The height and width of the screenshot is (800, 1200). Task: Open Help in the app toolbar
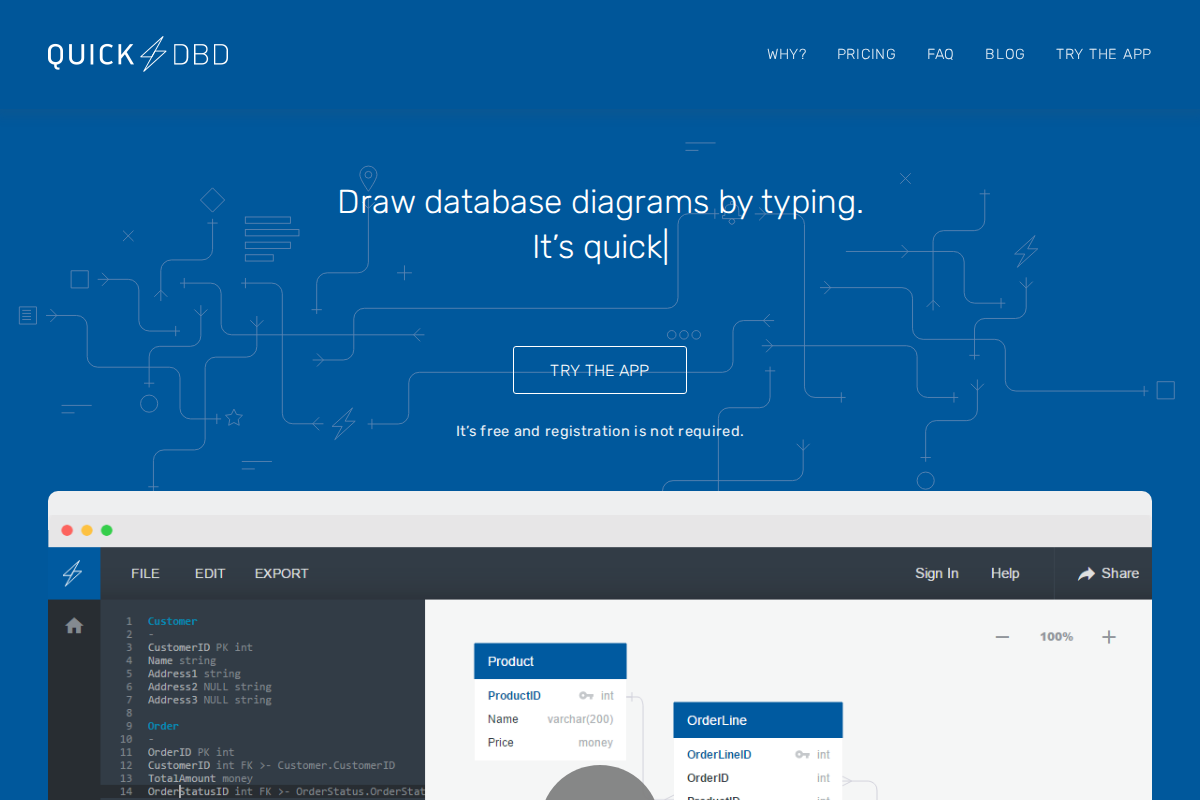[1005, 573]
